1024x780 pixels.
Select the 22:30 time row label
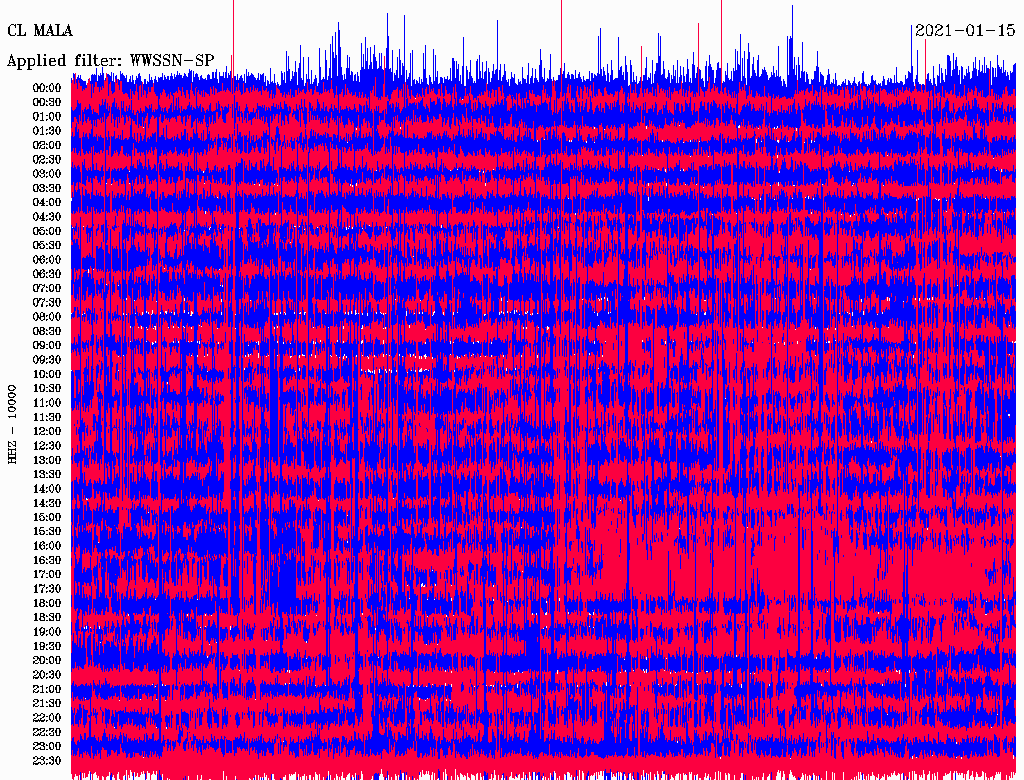[47, 732]
